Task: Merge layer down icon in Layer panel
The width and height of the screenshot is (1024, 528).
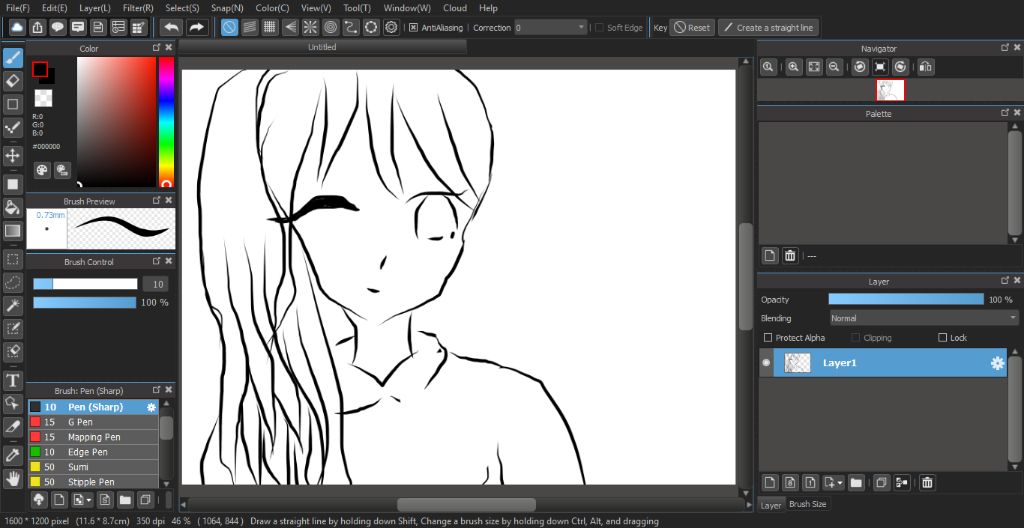Action: coord(902,483)
